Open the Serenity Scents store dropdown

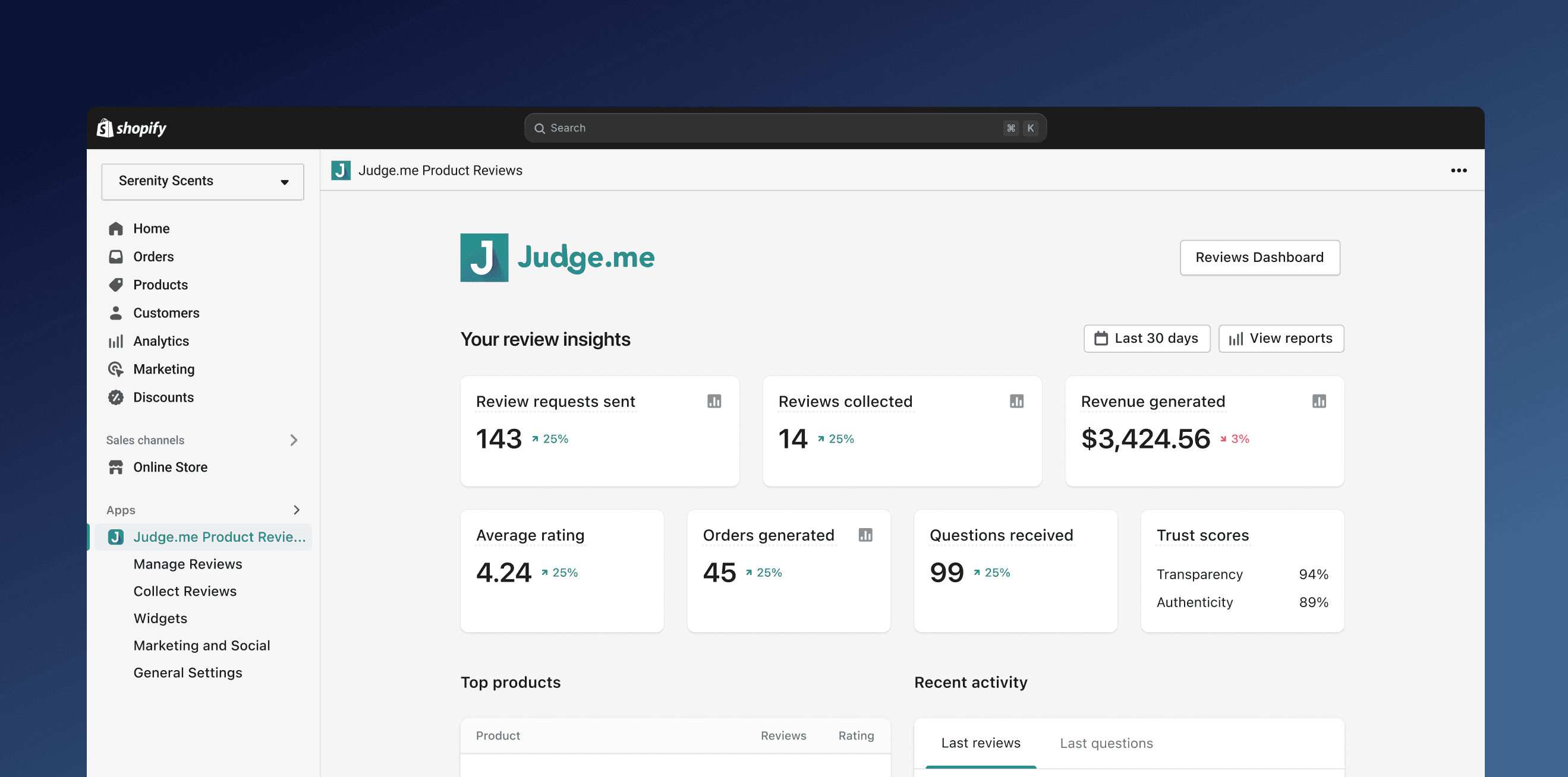[203, 181]
